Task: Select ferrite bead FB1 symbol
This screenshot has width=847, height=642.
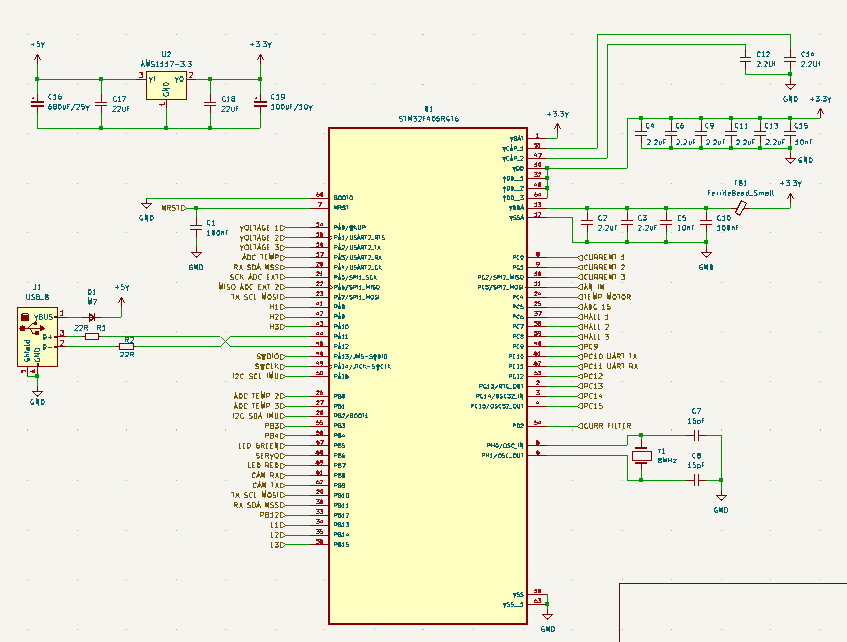Action: pos(741,208)
